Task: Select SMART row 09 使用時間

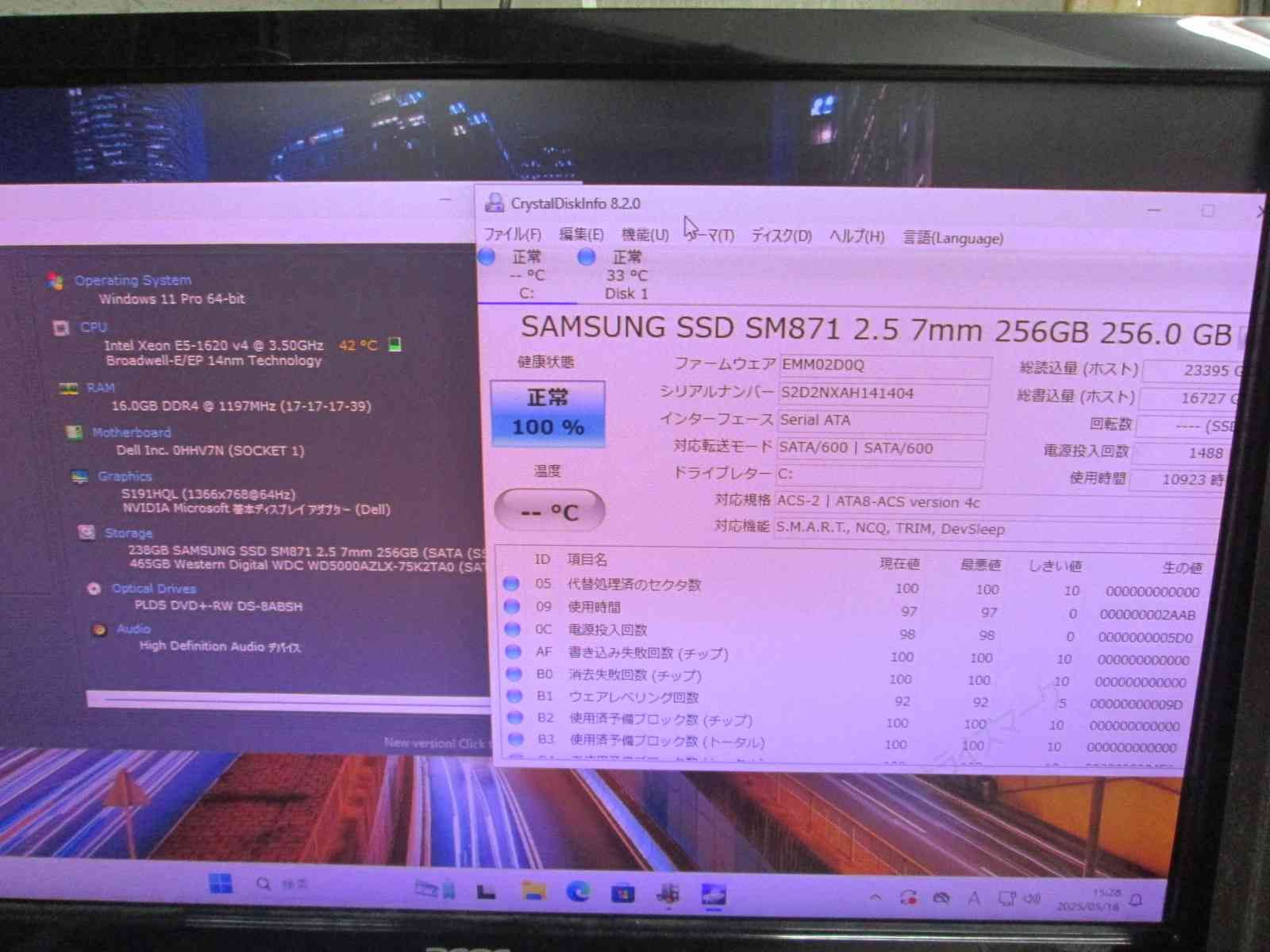Action: point(849,610)
